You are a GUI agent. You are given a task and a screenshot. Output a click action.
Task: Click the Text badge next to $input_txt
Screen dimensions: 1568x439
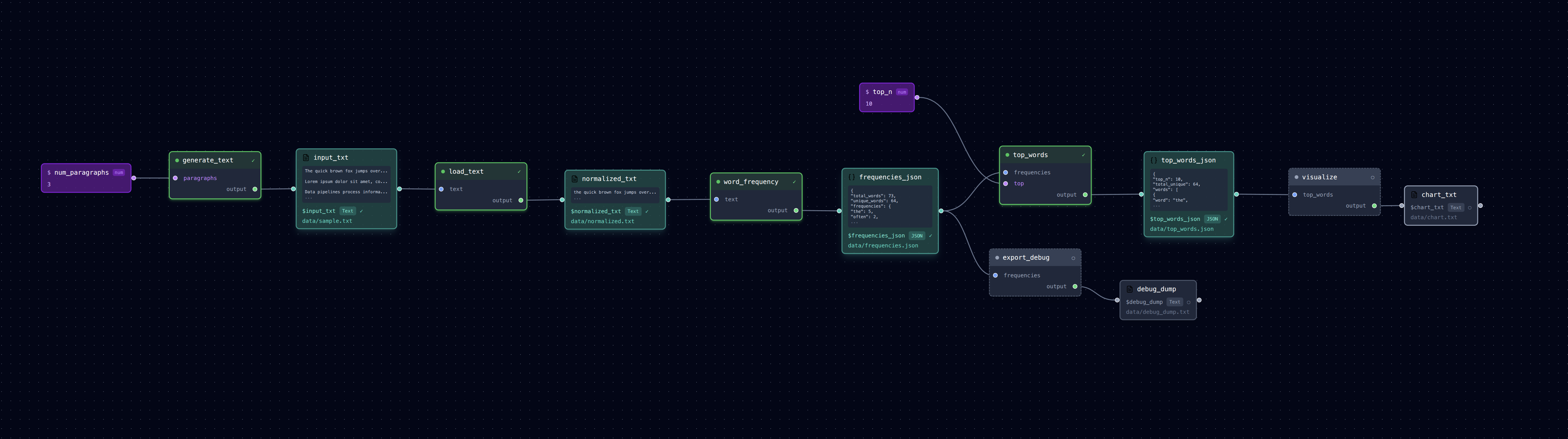pos(347,211)
